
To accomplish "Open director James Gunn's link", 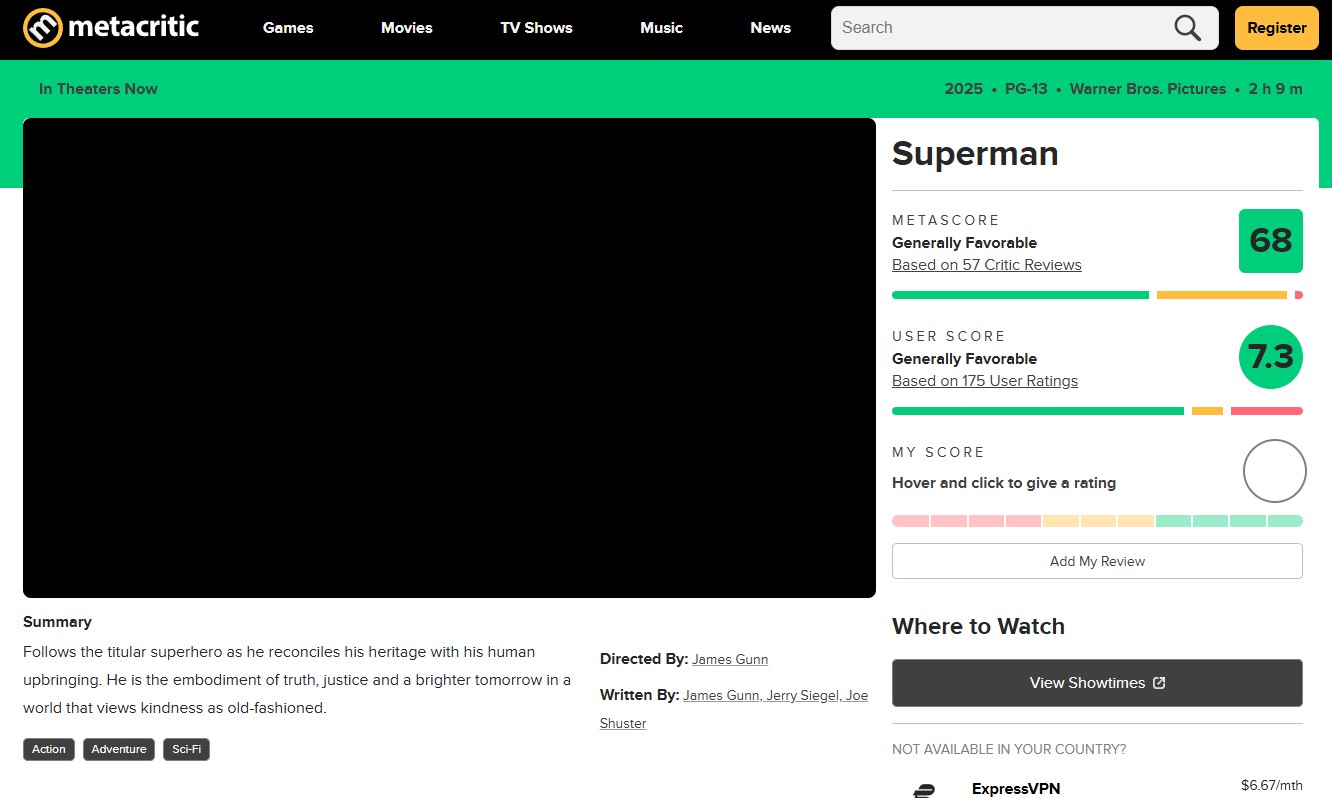I will (730, 659).
